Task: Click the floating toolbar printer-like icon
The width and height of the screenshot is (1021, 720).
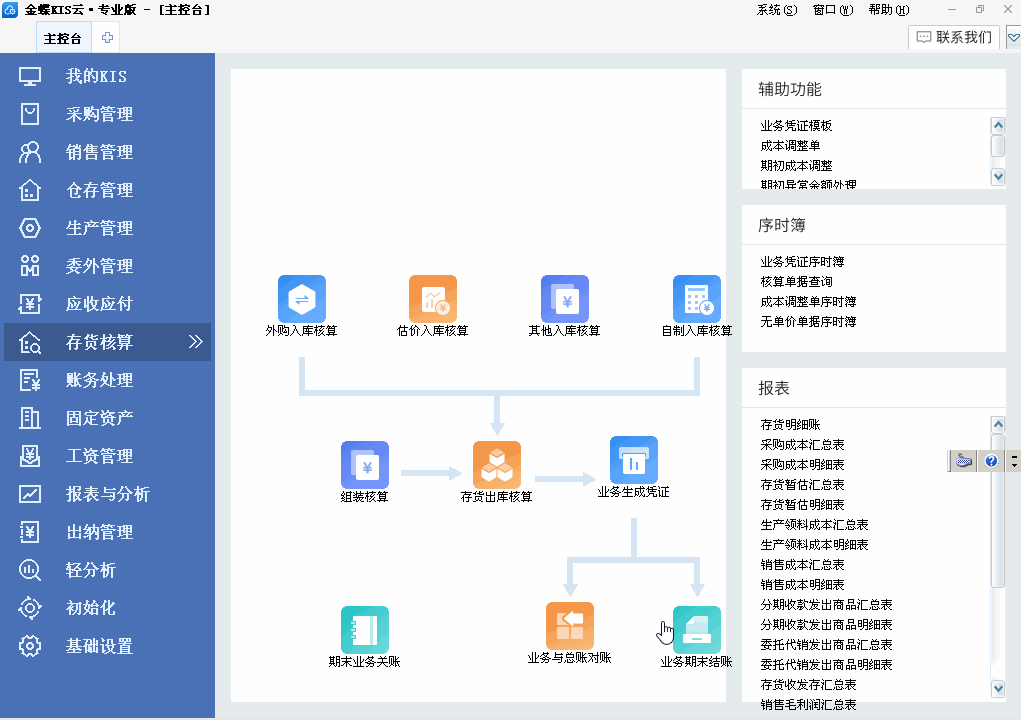Action: 964,461
